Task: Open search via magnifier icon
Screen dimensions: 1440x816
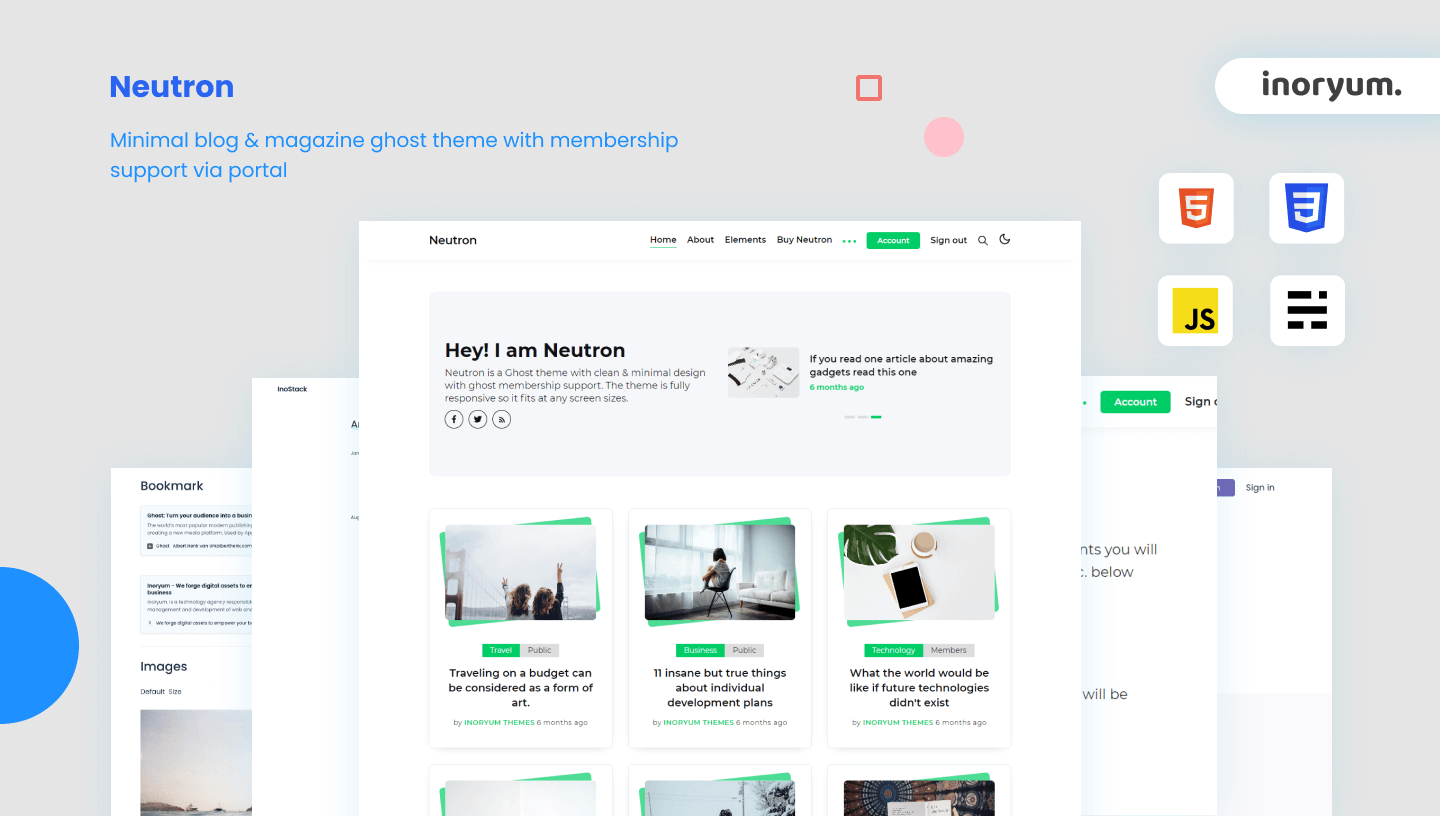Action: coord(983,240)
